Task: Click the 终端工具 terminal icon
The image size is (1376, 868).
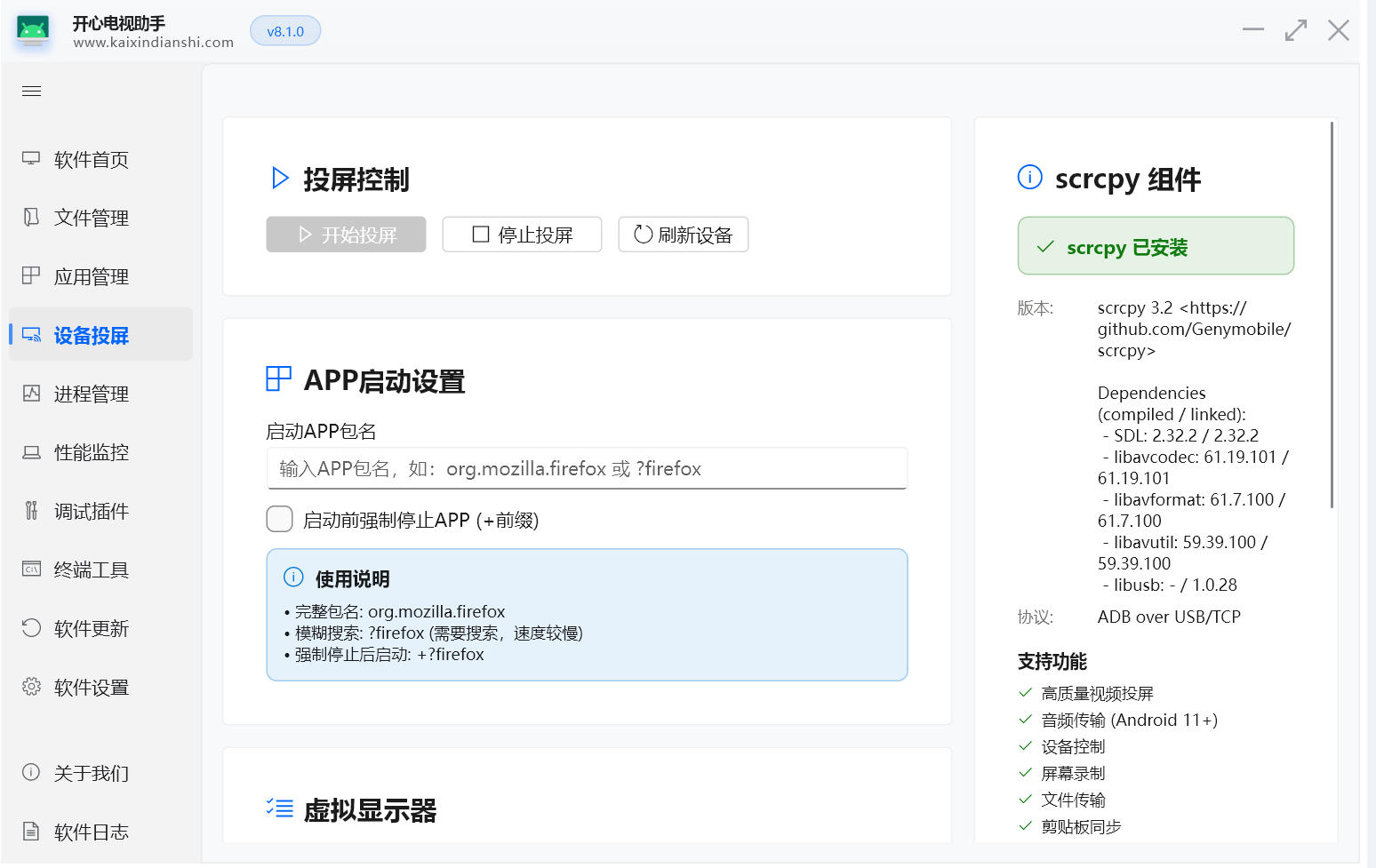Action: click(x=31, y=569)
